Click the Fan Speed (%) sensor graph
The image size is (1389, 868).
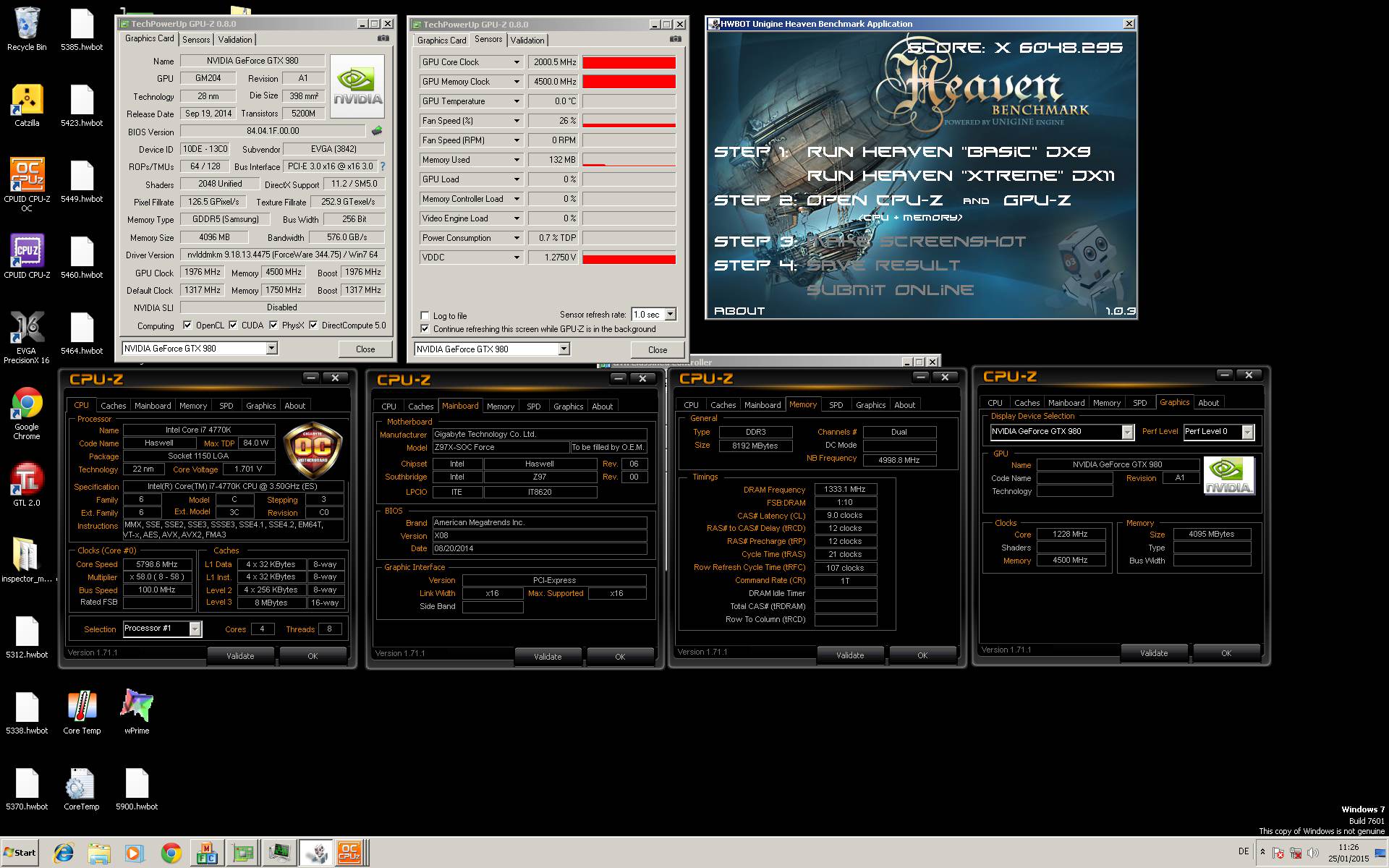tap(629, 121)
